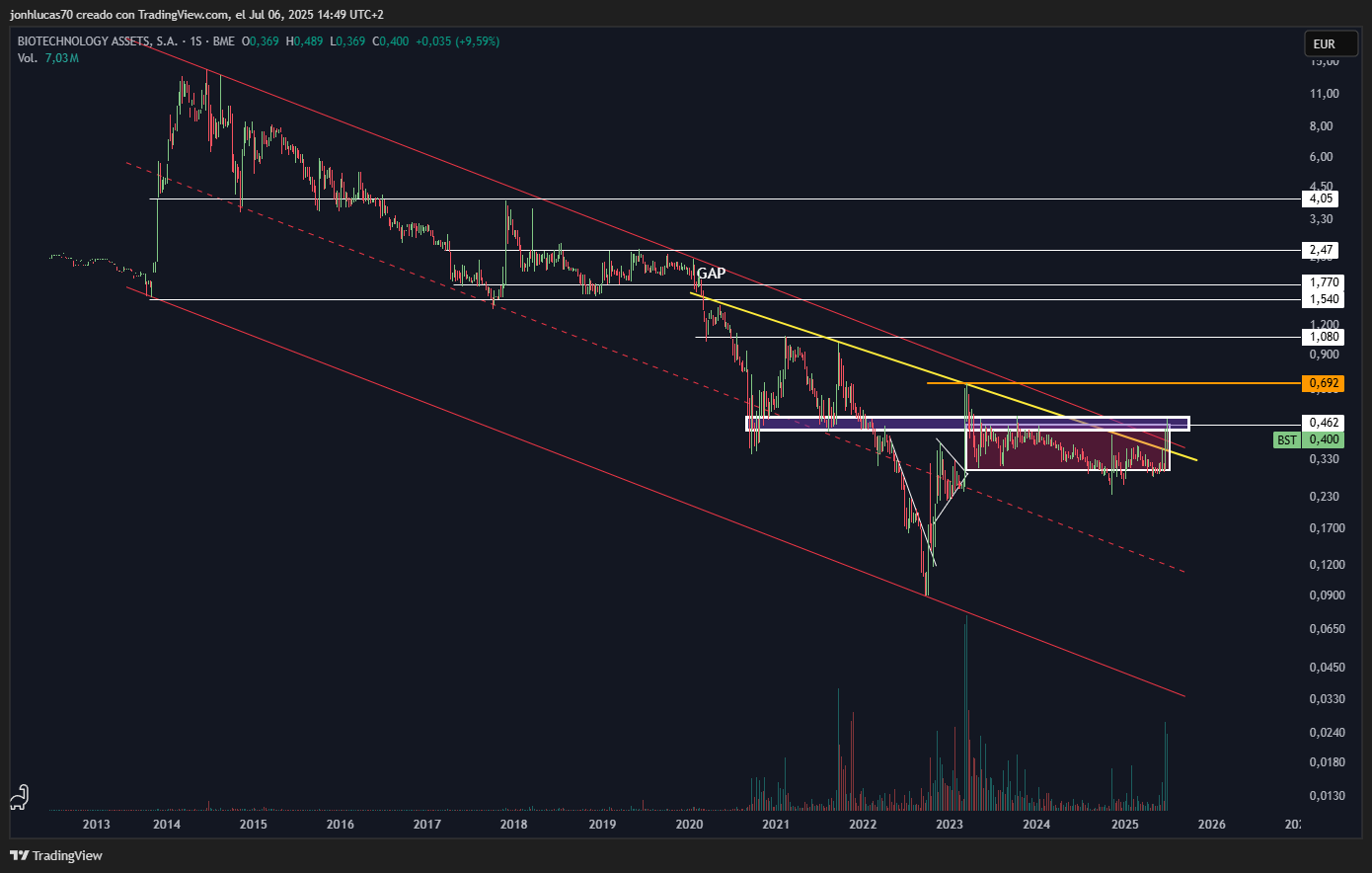
Task: Click the C0,400 close value in legend
Action: (390, 41)
